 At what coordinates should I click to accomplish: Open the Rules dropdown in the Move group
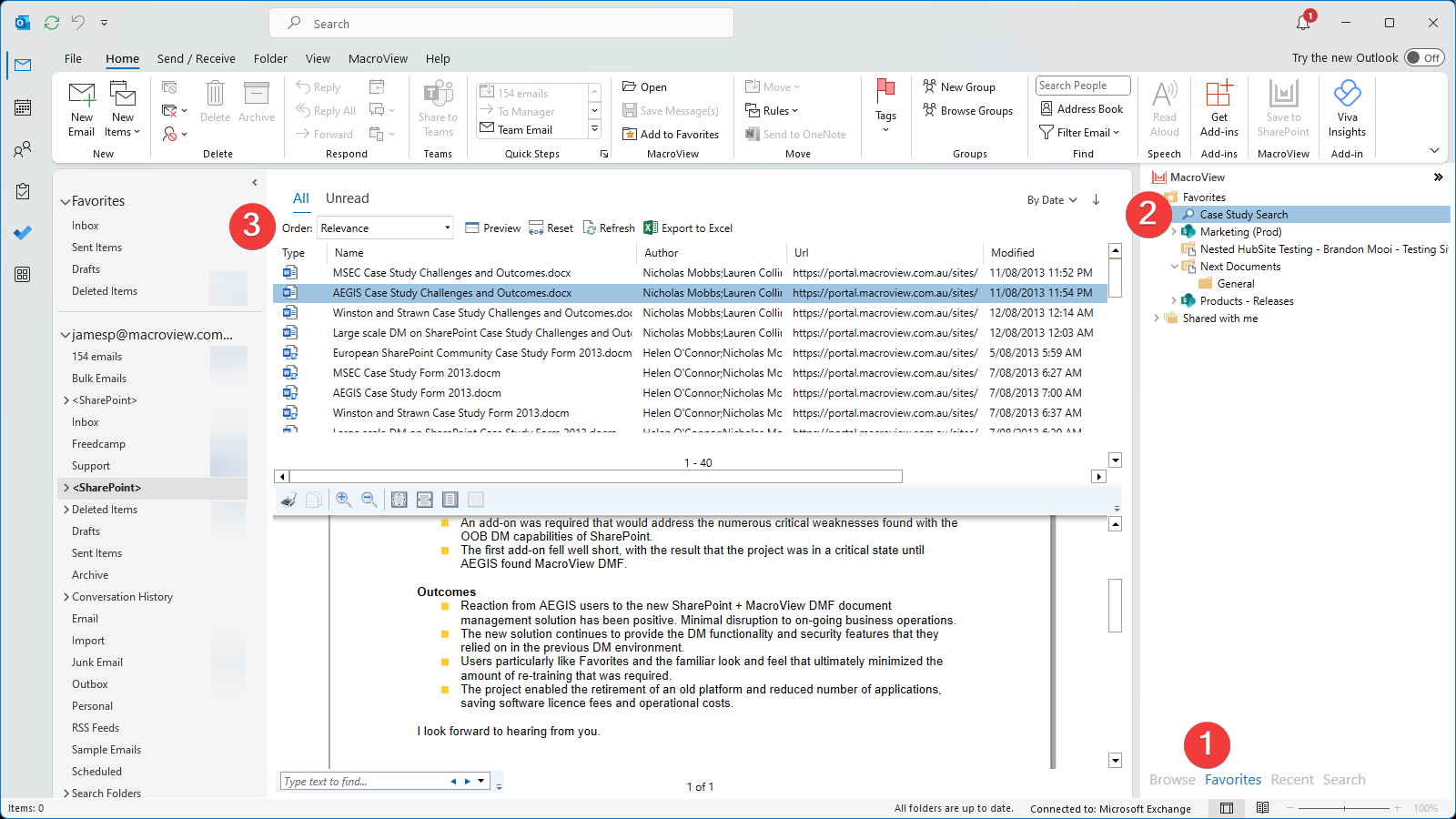pos(772,111)
